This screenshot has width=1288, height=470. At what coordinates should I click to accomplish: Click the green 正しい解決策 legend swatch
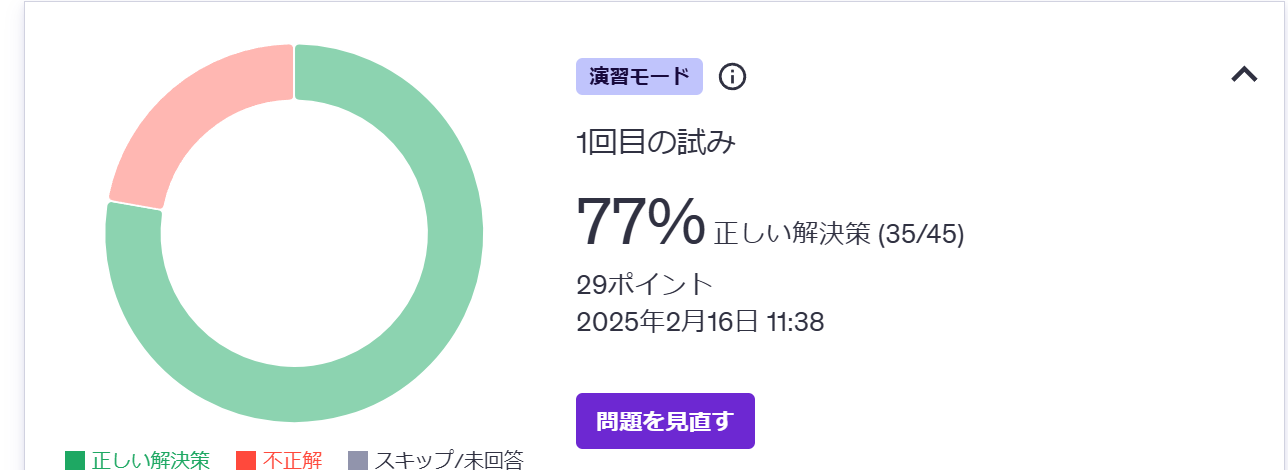(75, 461)
